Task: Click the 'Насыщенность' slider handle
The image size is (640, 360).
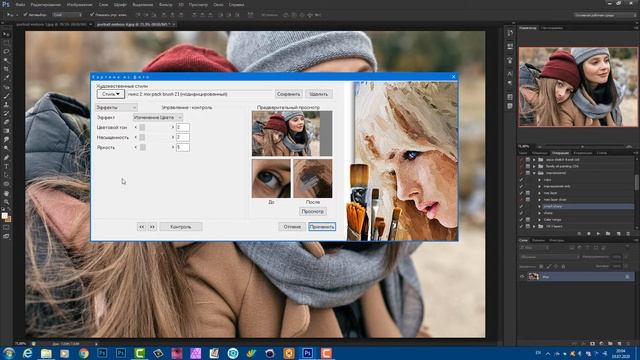Action: click(142, 137)
